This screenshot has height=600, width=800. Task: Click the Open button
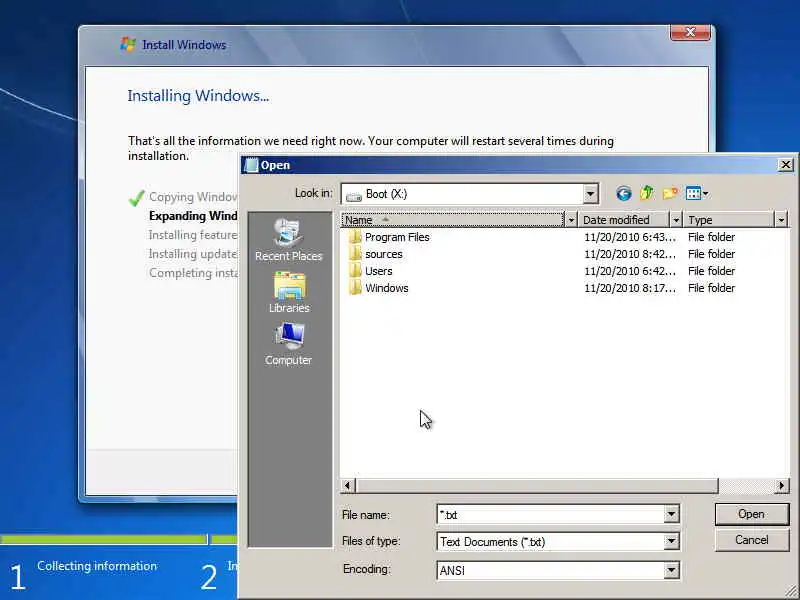tap(752, 514)
